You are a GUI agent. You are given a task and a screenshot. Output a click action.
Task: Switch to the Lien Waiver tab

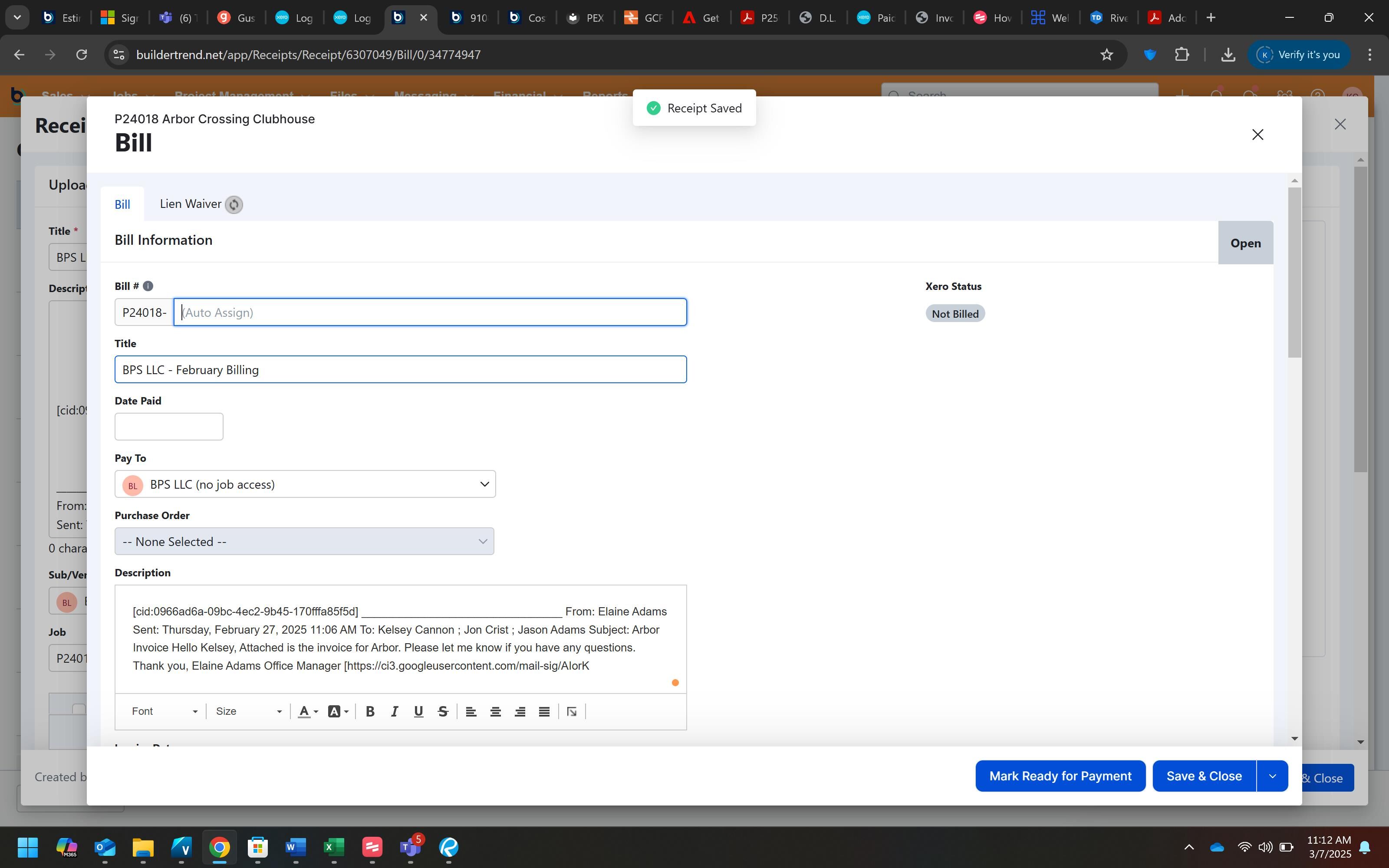click(190, 204)
